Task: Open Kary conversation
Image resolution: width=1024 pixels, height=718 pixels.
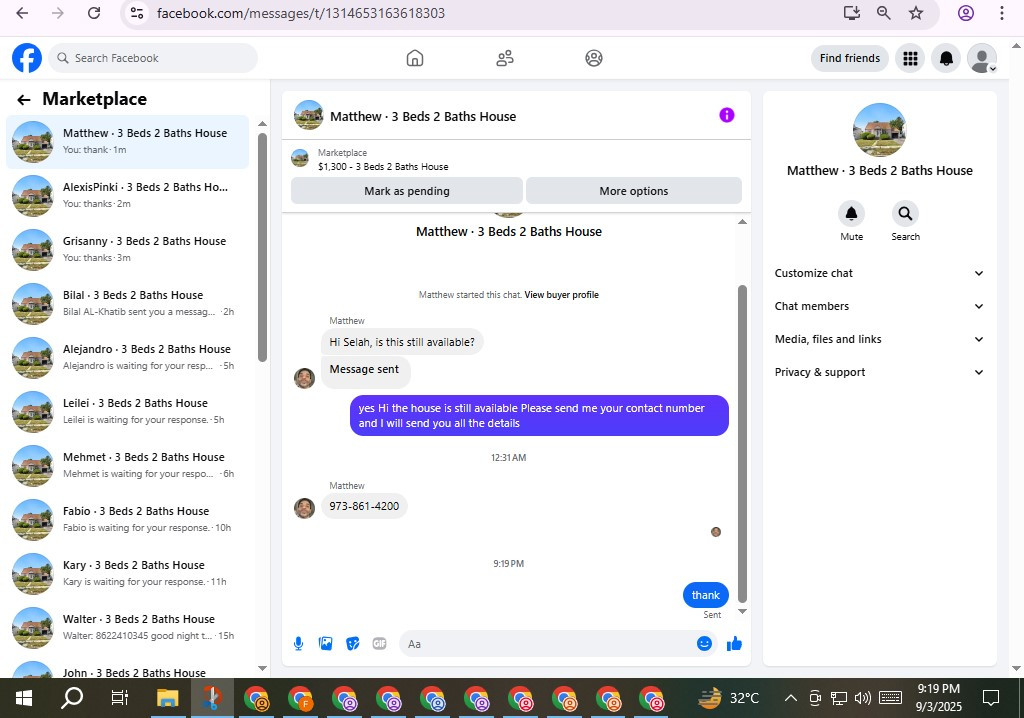Action: 127,574
